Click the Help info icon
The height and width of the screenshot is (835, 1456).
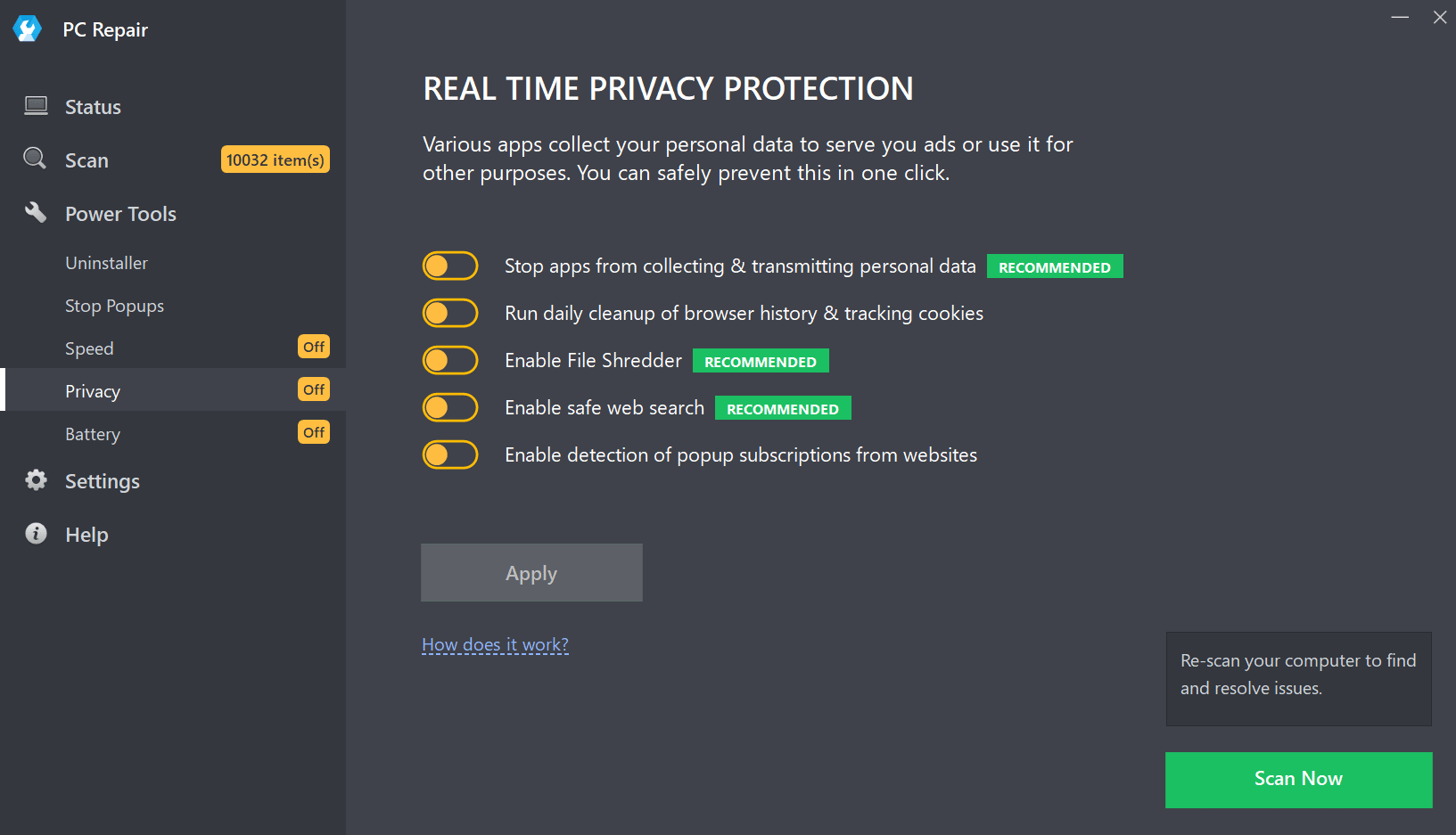[x=36, y=534]
